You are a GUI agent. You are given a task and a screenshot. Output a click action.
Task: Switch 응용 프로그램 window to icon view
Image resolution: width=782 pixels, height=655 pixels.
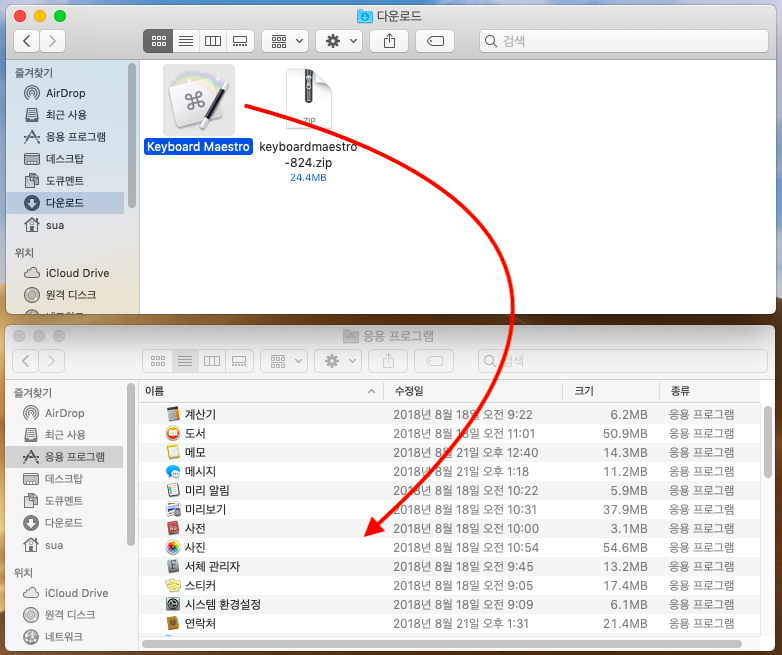tap(158, 361)
